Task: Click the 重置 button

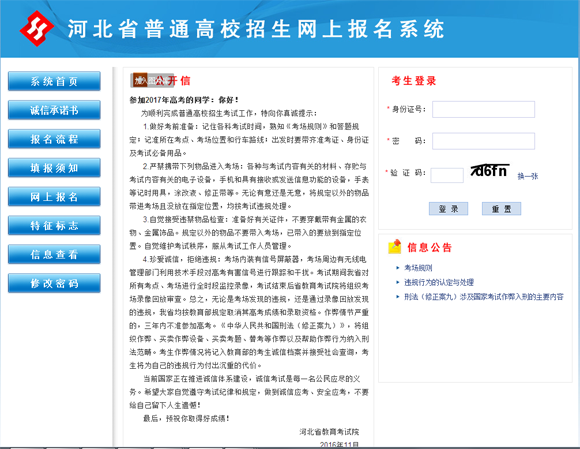Action: (501, 209)
